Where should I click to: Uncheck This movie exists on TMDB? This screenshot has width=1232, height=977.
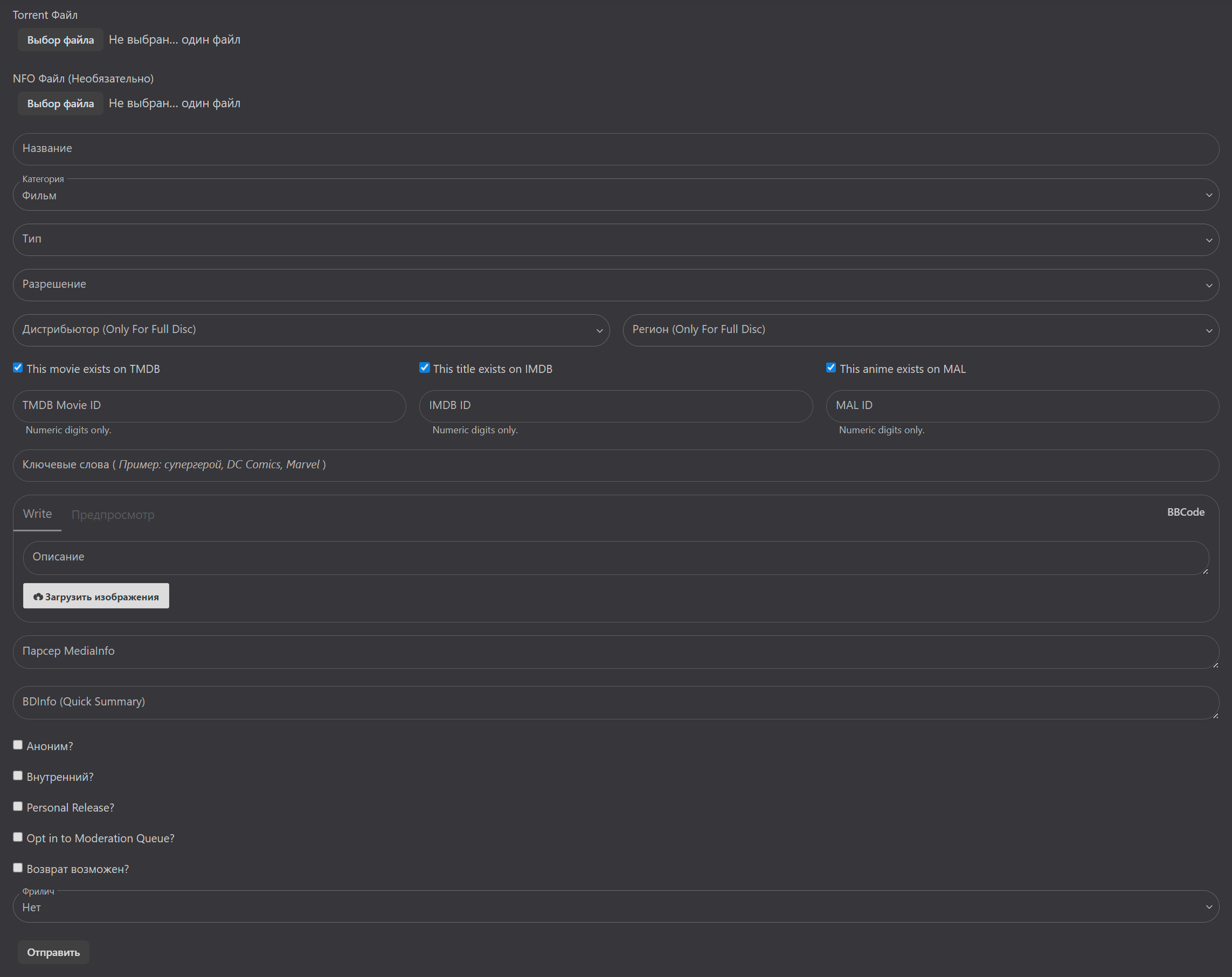[18, 368]
